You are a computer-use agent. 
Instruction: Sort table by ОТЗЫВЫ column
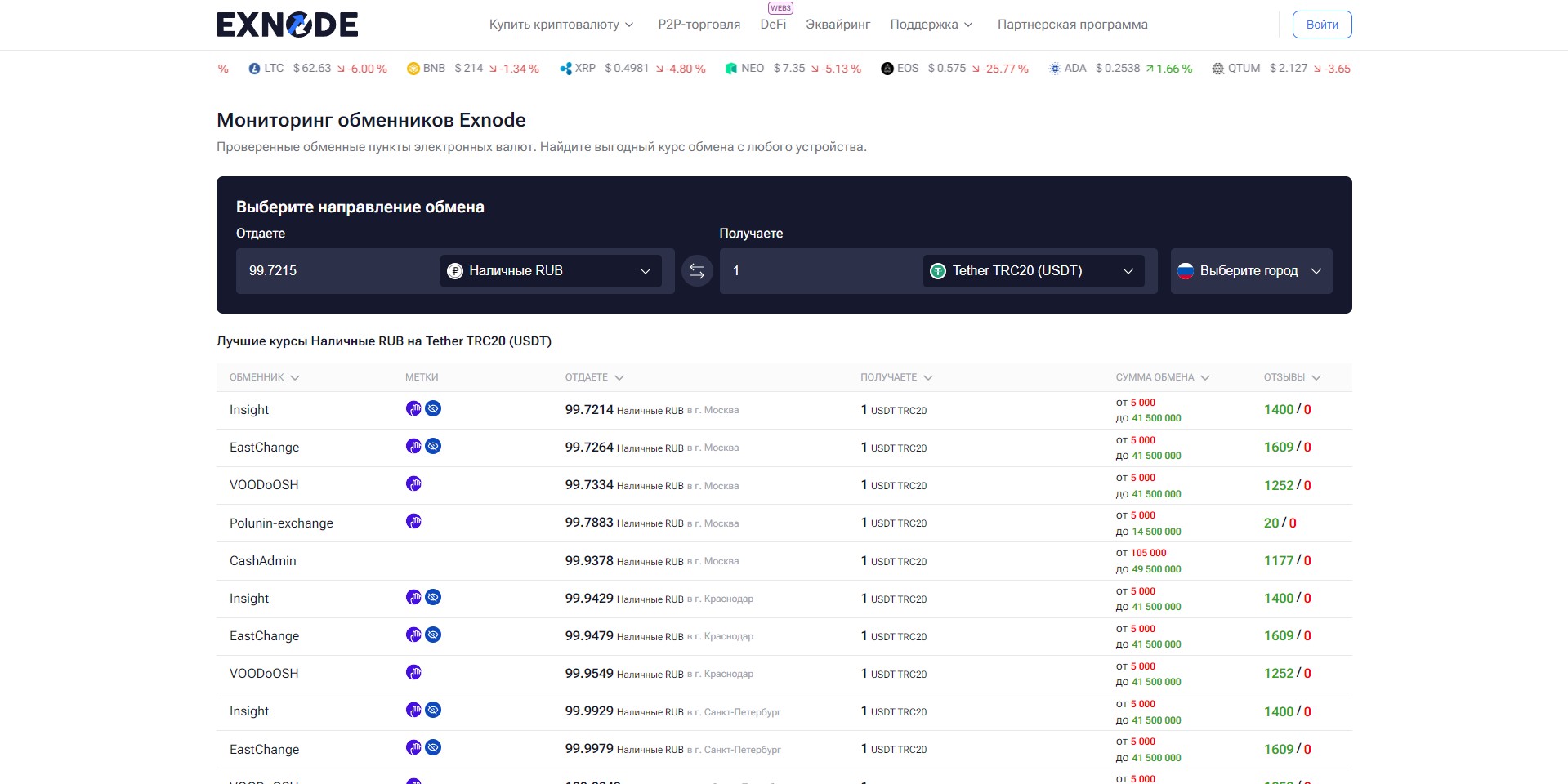[1292, 377]
